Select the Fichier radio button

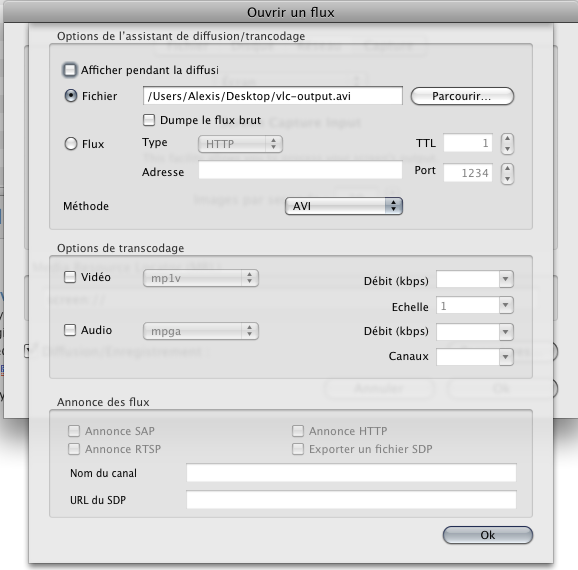pos(71,96)
